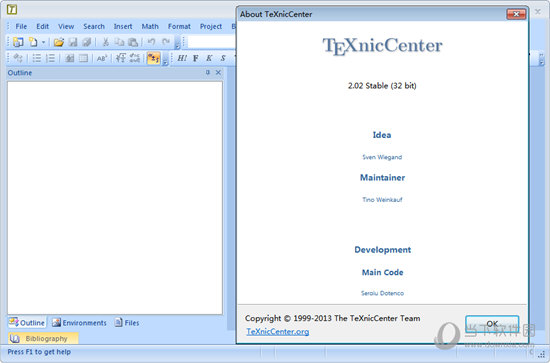Toggle the highlighted math symbols button
This screenshot has height=363, width=550.
(x=154, y=58)
